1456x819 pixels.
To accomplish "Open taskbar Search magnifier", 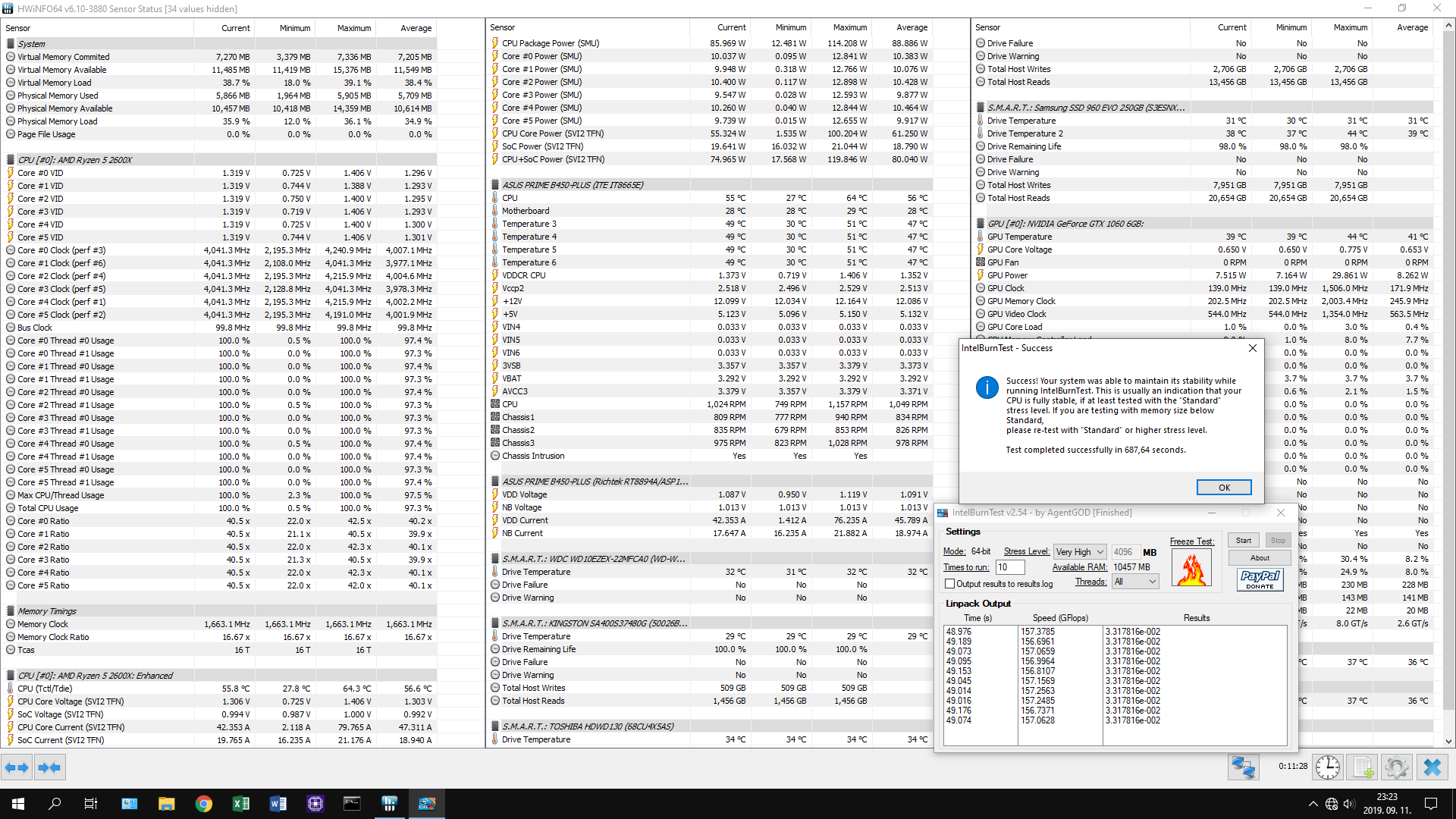I will pos(55,804).
